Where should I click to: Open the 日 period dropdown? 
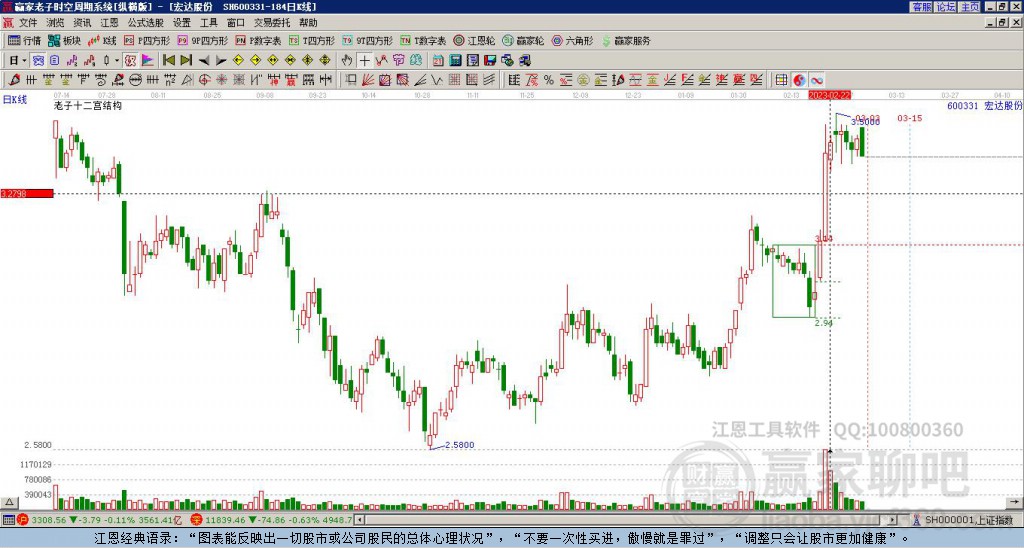(x=18, y=61)
